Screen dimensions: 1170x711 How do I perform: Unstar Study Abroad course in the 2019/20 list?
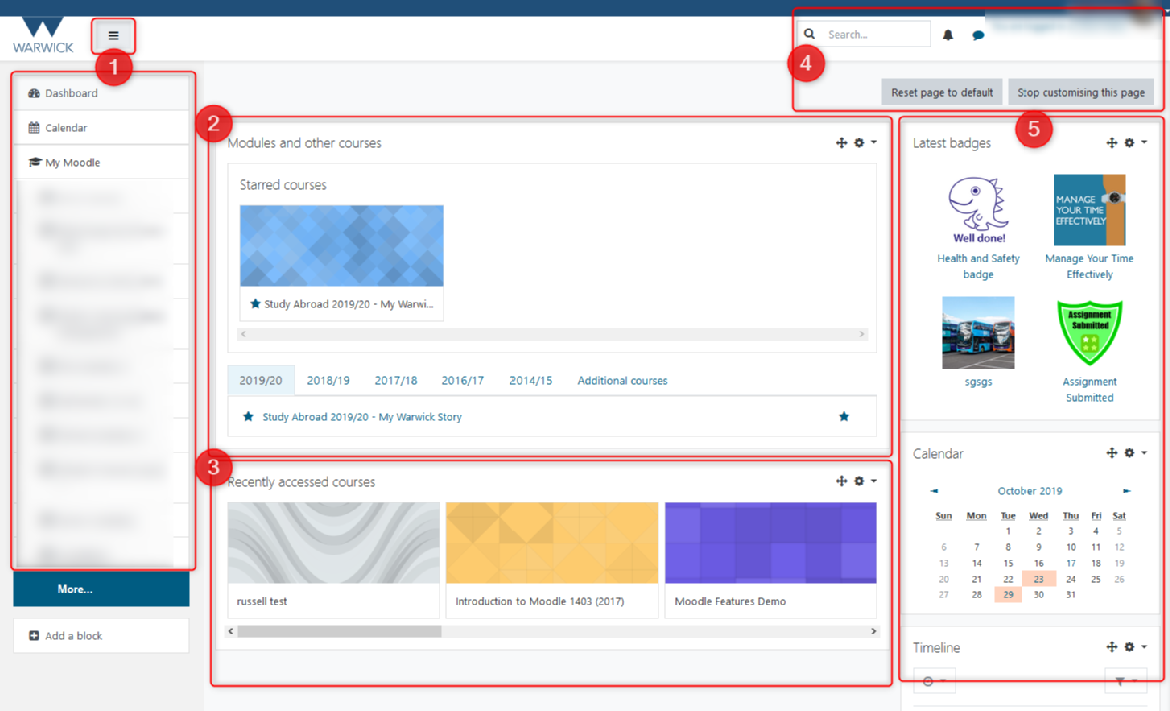click(844, 417)
